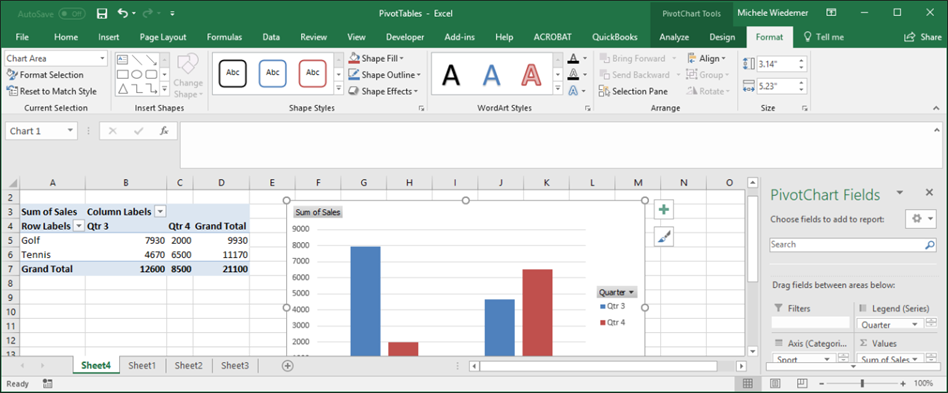Click the Chart Elements plus button
948x393 pixels.
pos(664,210)
